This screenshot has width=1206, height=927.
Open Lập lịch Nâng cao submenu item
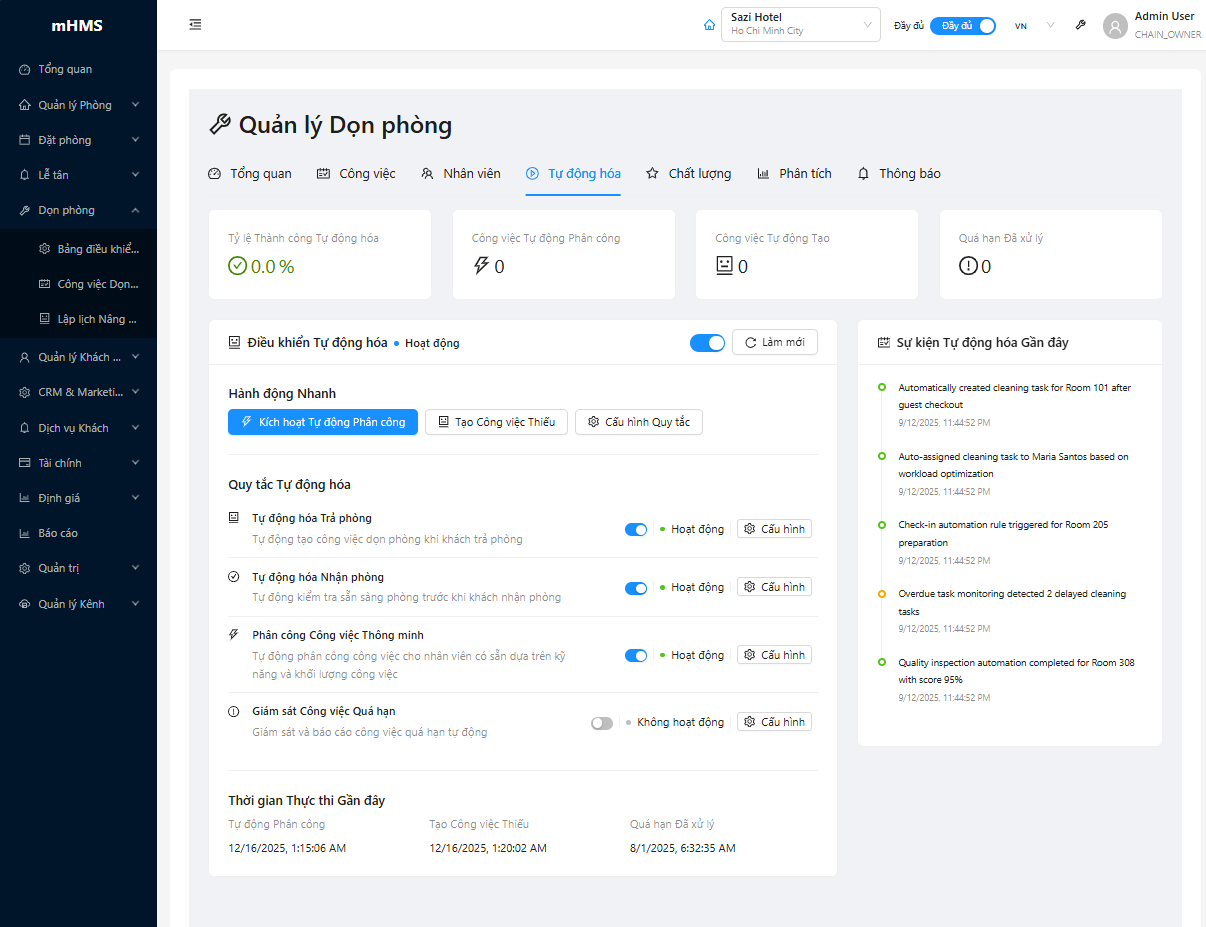(98, 319)
